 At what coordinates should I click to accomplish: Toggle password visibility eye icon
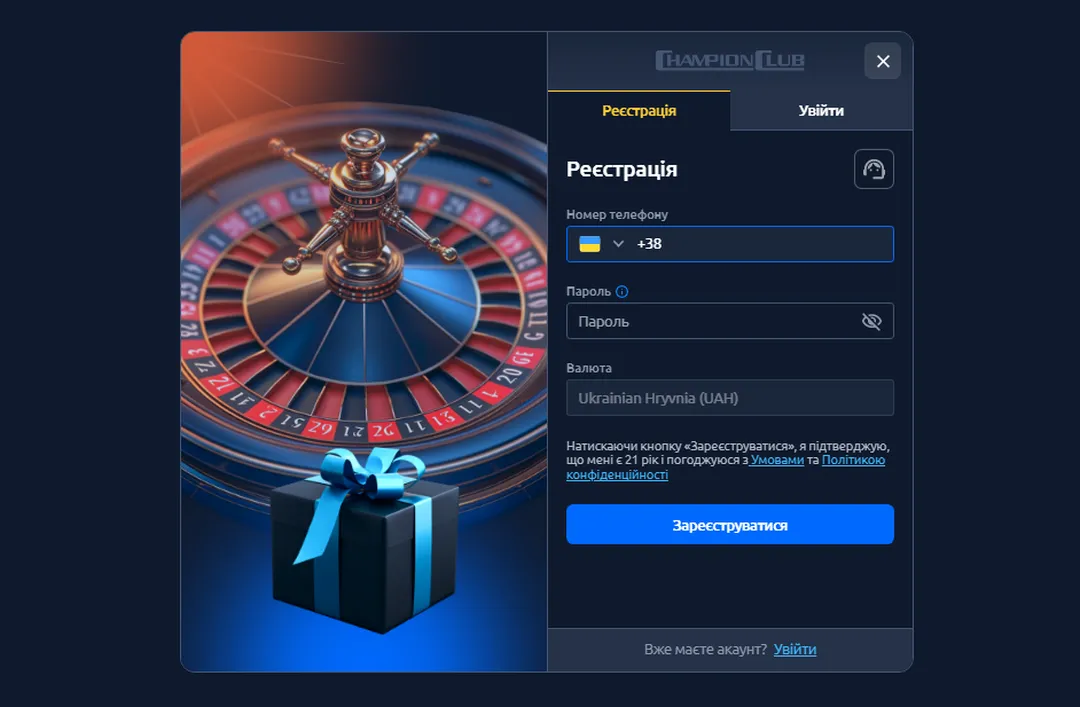(871, 321)
